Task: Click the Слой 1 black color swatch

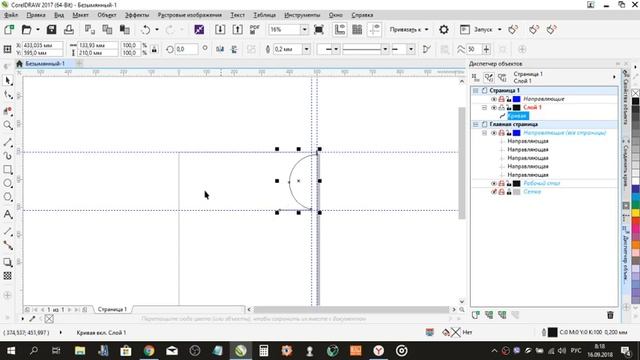Action: tap(516, 107)
